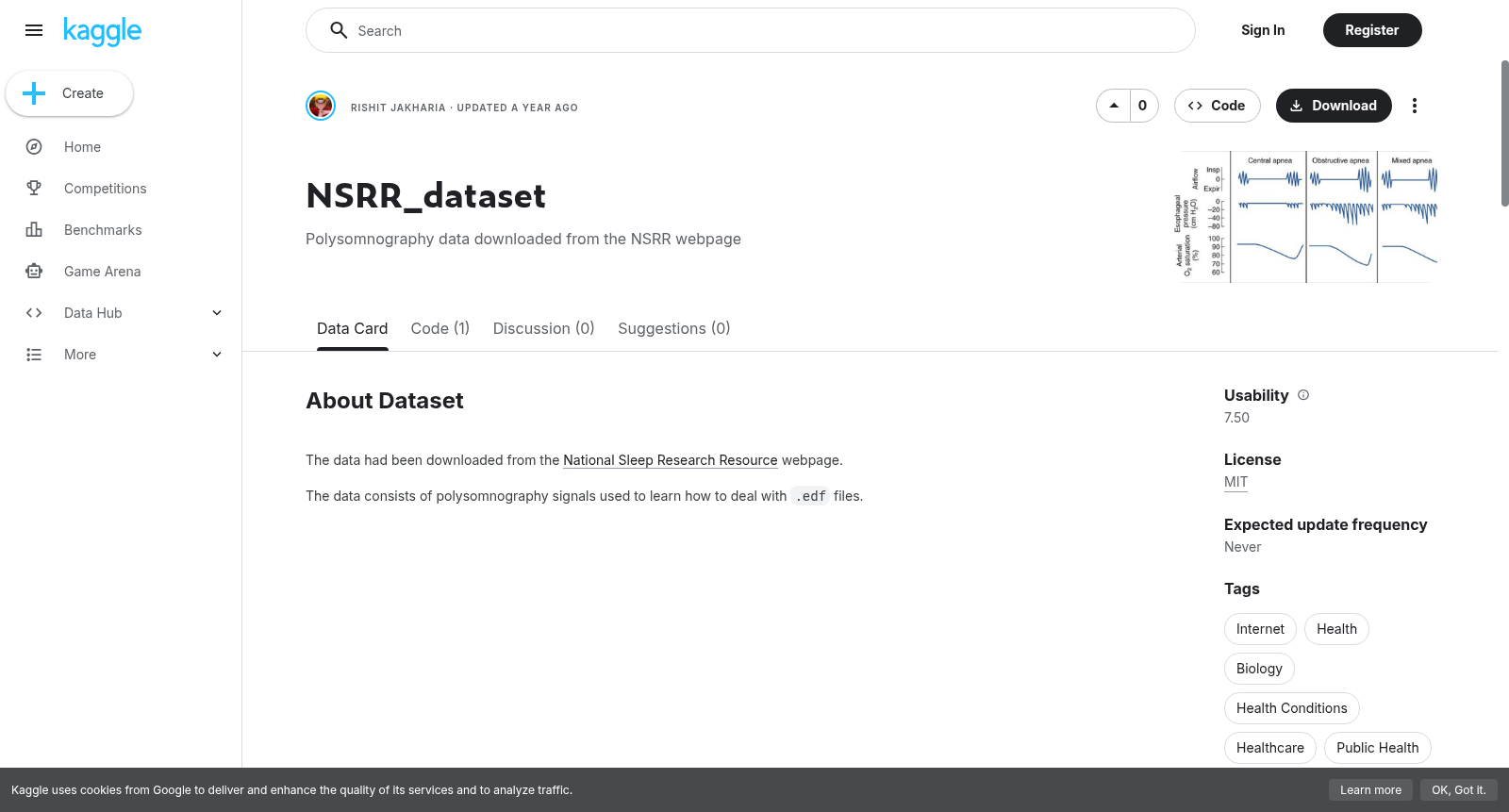Image resolution: width=1509 pixels, height=812 pixels.
Task: Click the Benchmarks chart icon
Action: coord(34,230)
